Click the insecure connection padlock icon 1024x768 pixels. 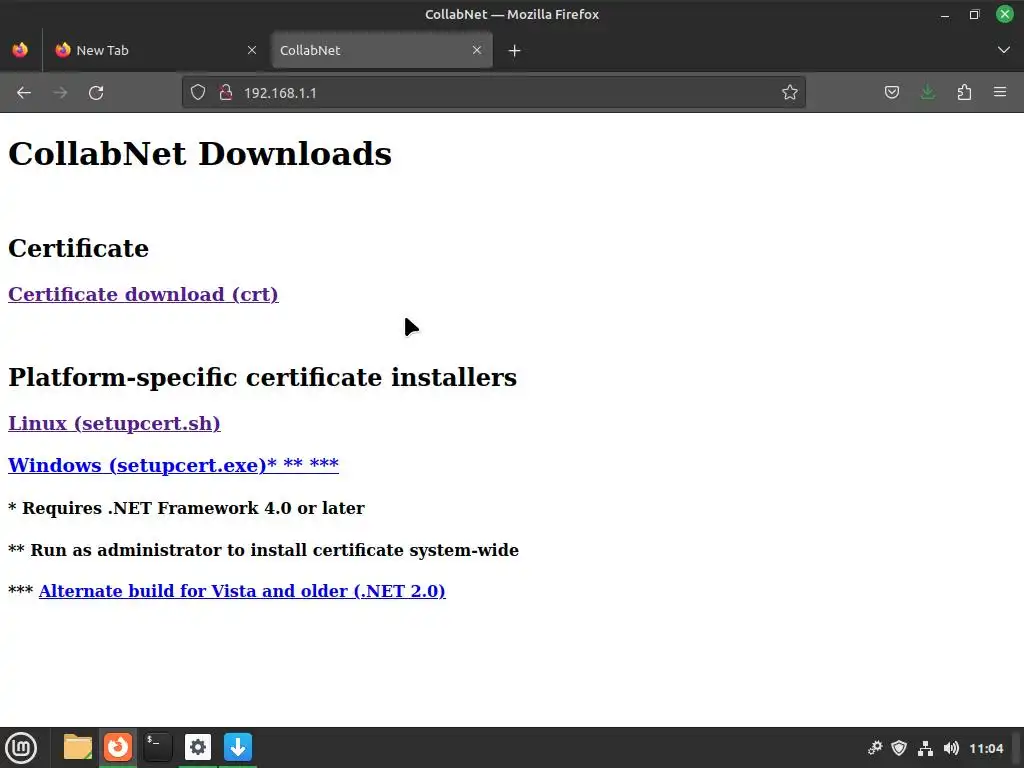226,93
